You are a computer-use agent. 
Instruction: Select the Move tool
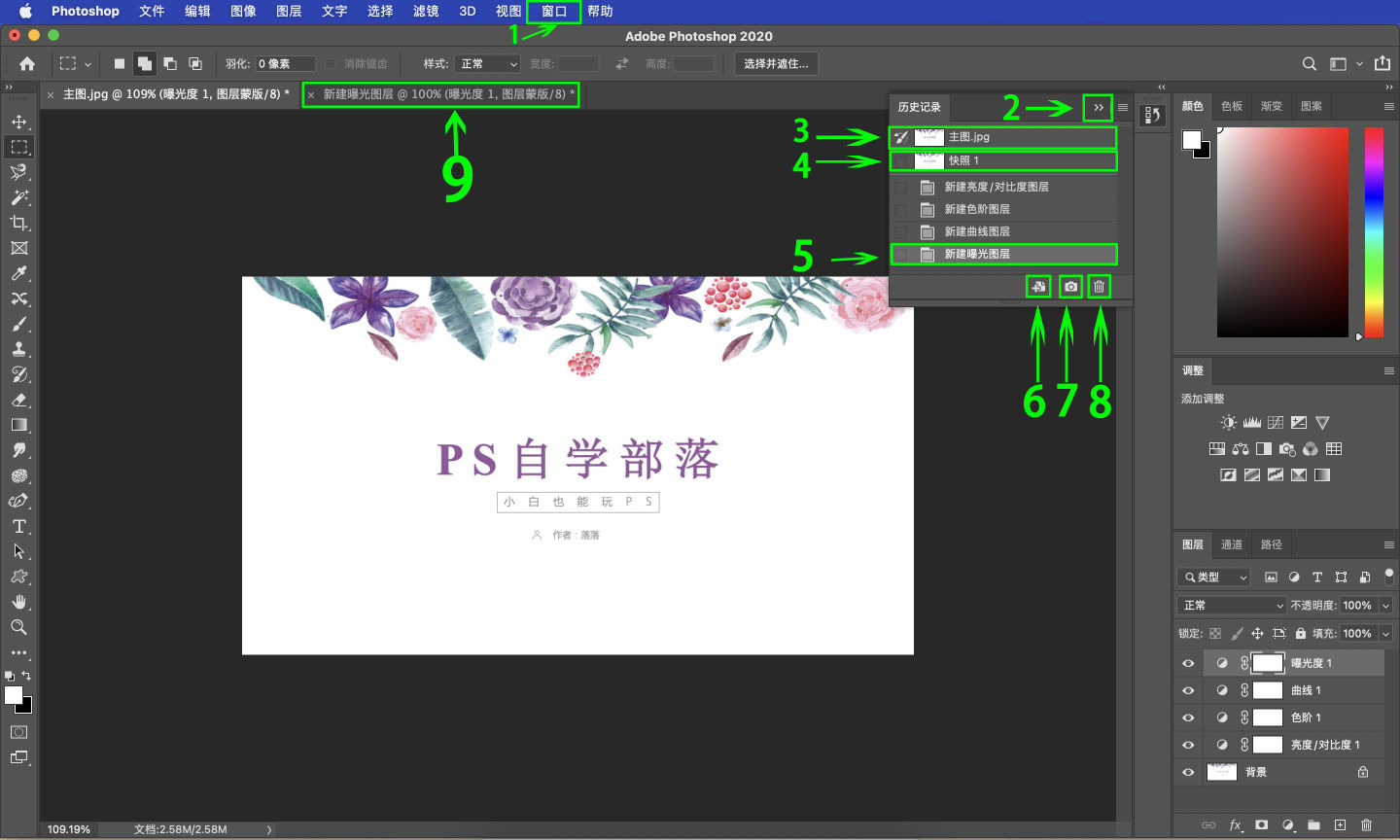tap(19, 121)
